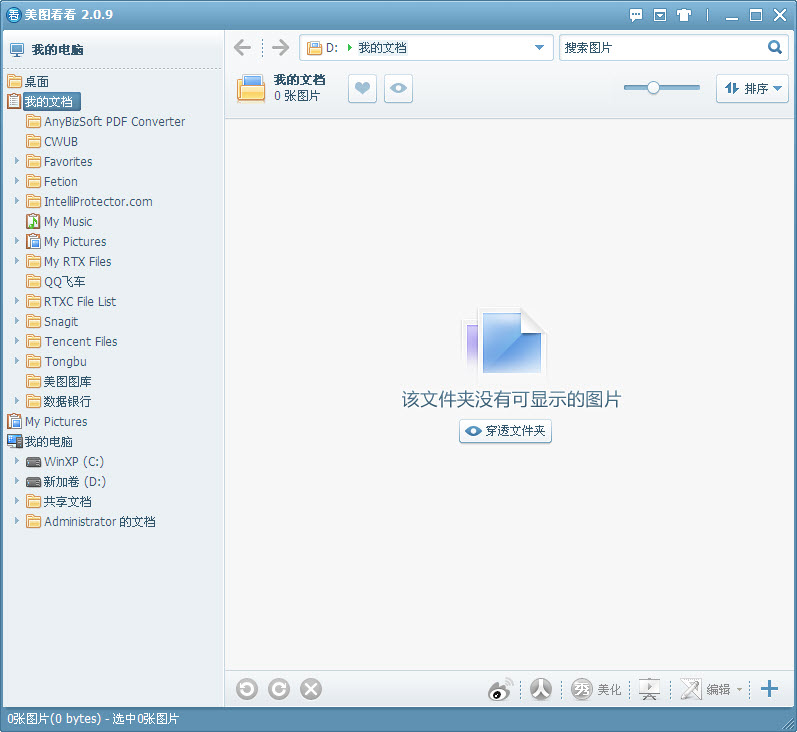Share to Weibo via the Weibo icon

coord(500,689)
